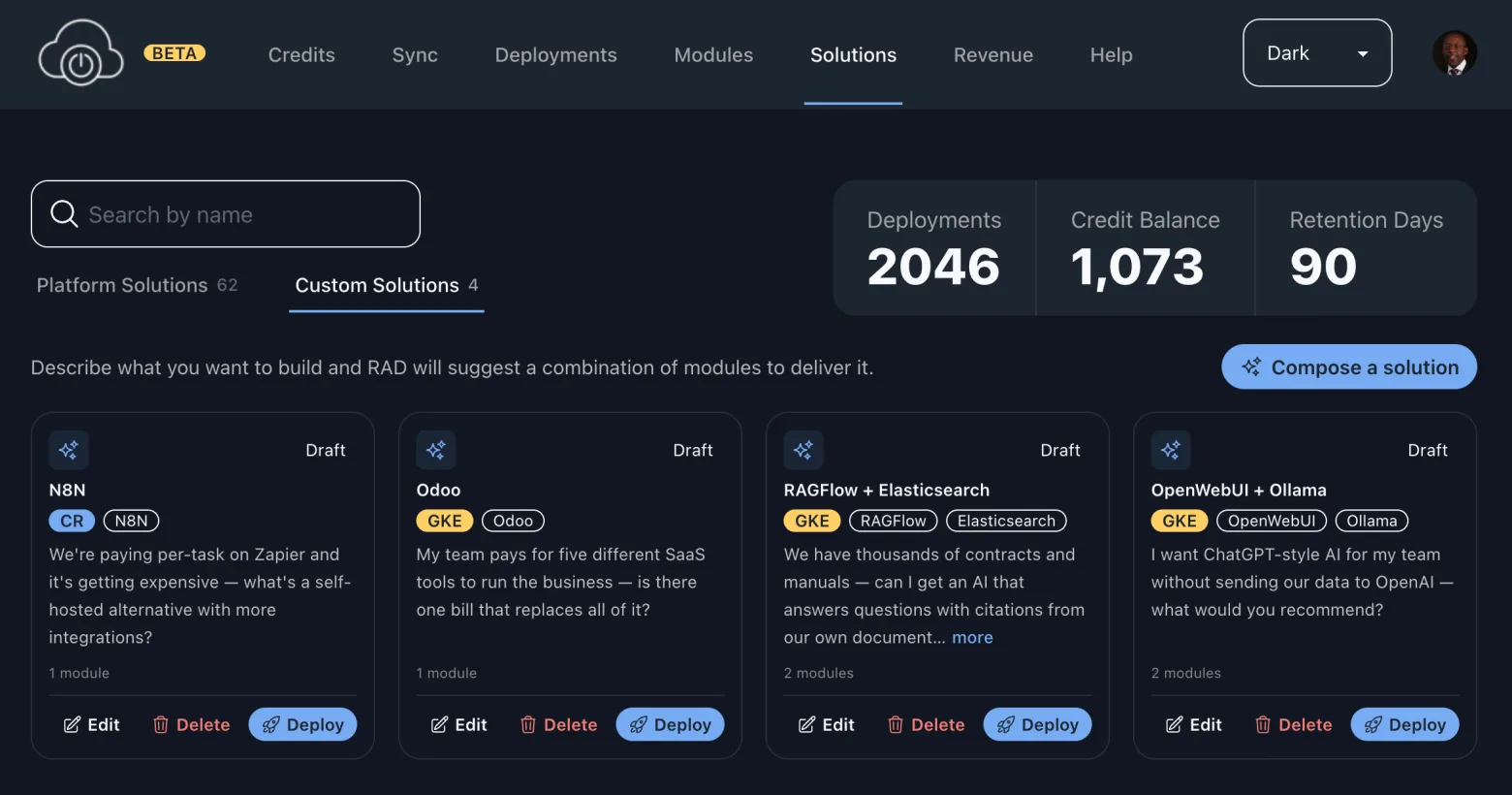The image size is (1512, 795).
Task: Click the GKE badge on Odoo card
Action: (445, 521)
